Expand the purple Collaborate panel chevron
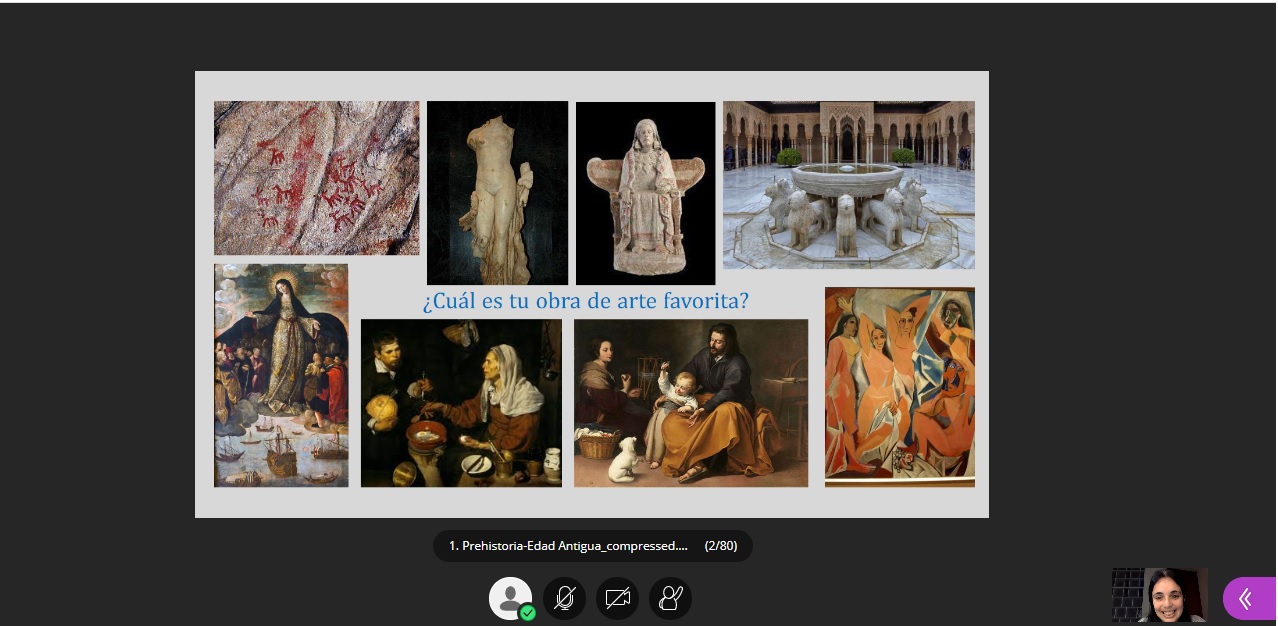 pos(1248,598)
